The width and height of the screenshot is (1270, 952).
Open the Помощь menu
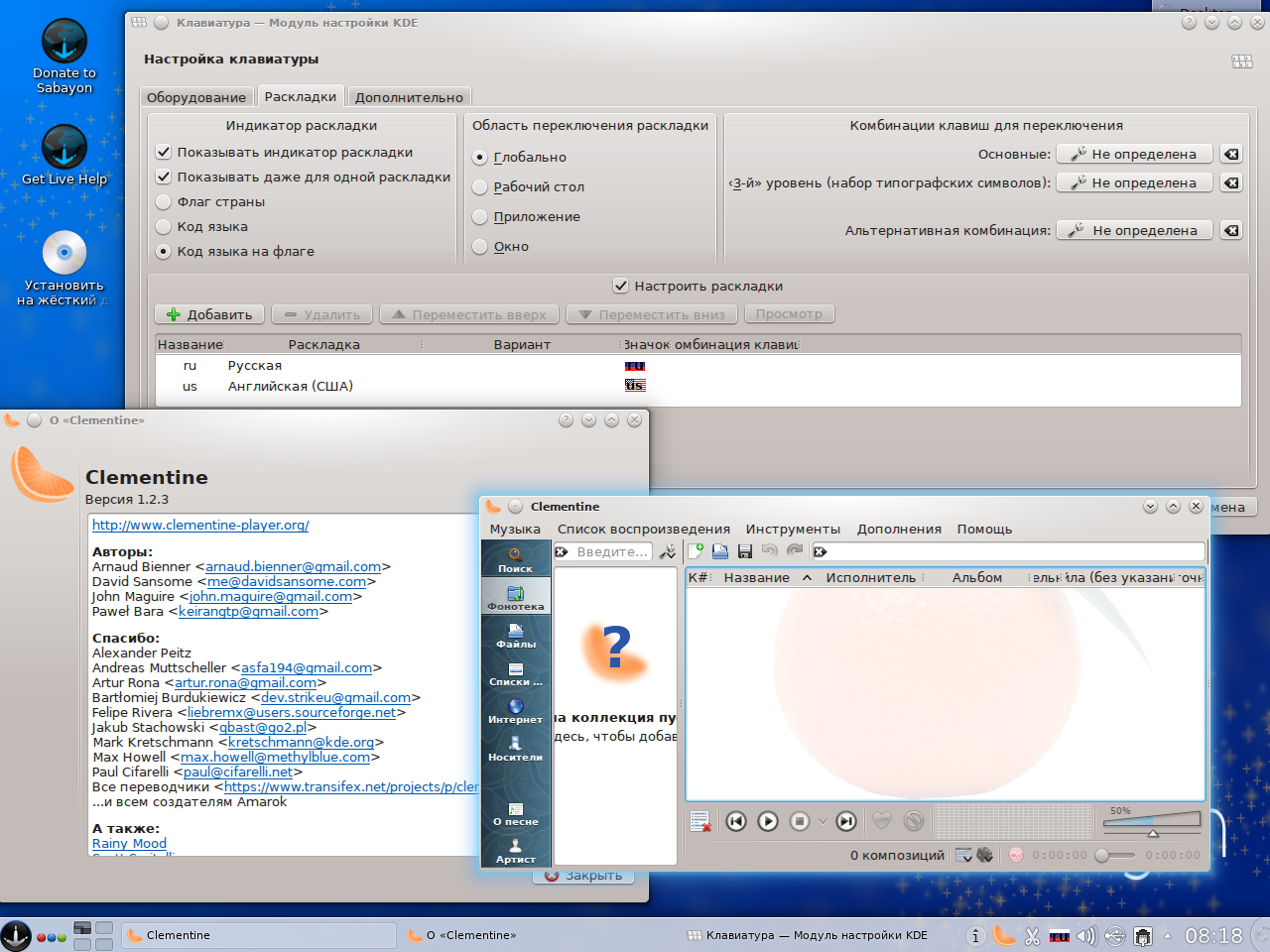click(984, 530)
